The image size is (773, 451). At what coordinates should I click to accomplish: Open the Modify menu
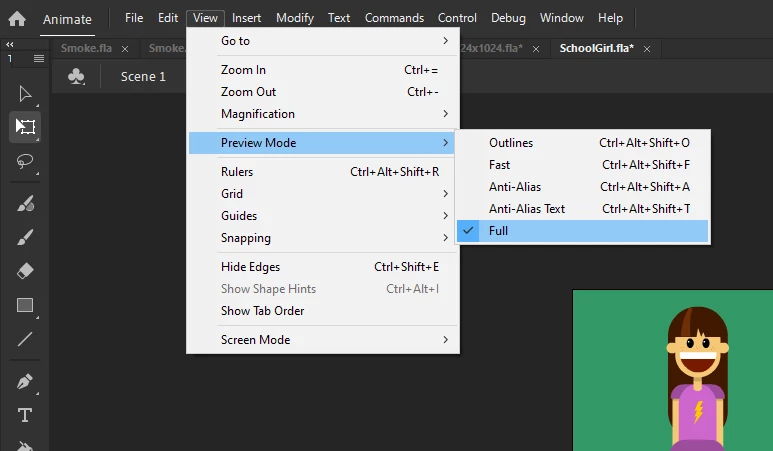pyautogui.click(x=295, y=18)
